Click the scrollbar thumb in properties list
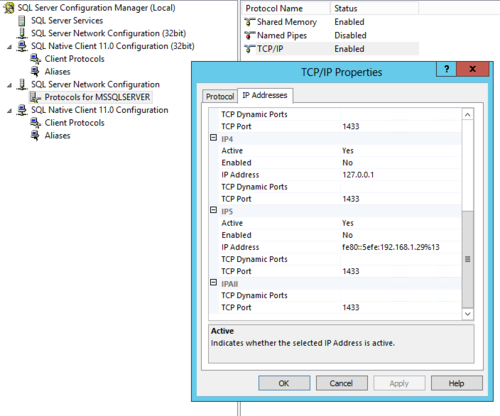This screenshot has height=416, width=500. 468,259
